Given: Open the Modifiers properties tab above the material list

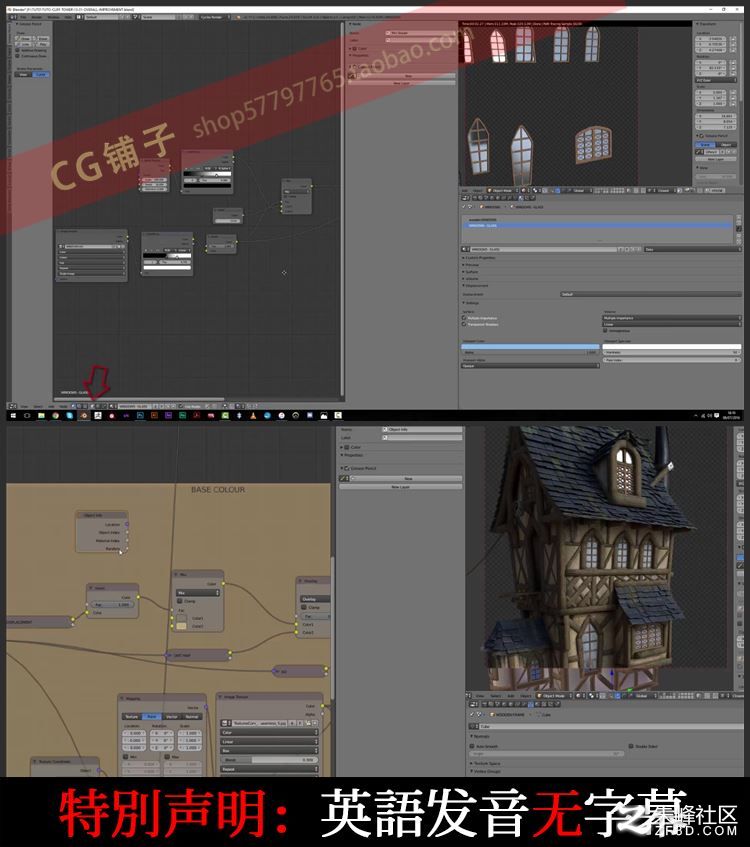Looking at the screenshot, I should (509, 198).
